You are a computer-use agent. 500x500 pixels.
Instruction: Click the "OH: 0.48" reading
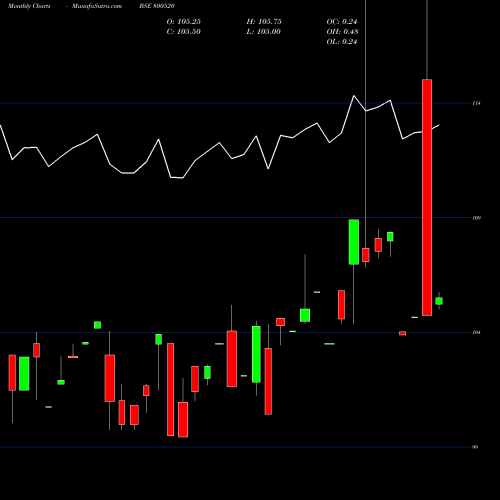pos(342,32)
